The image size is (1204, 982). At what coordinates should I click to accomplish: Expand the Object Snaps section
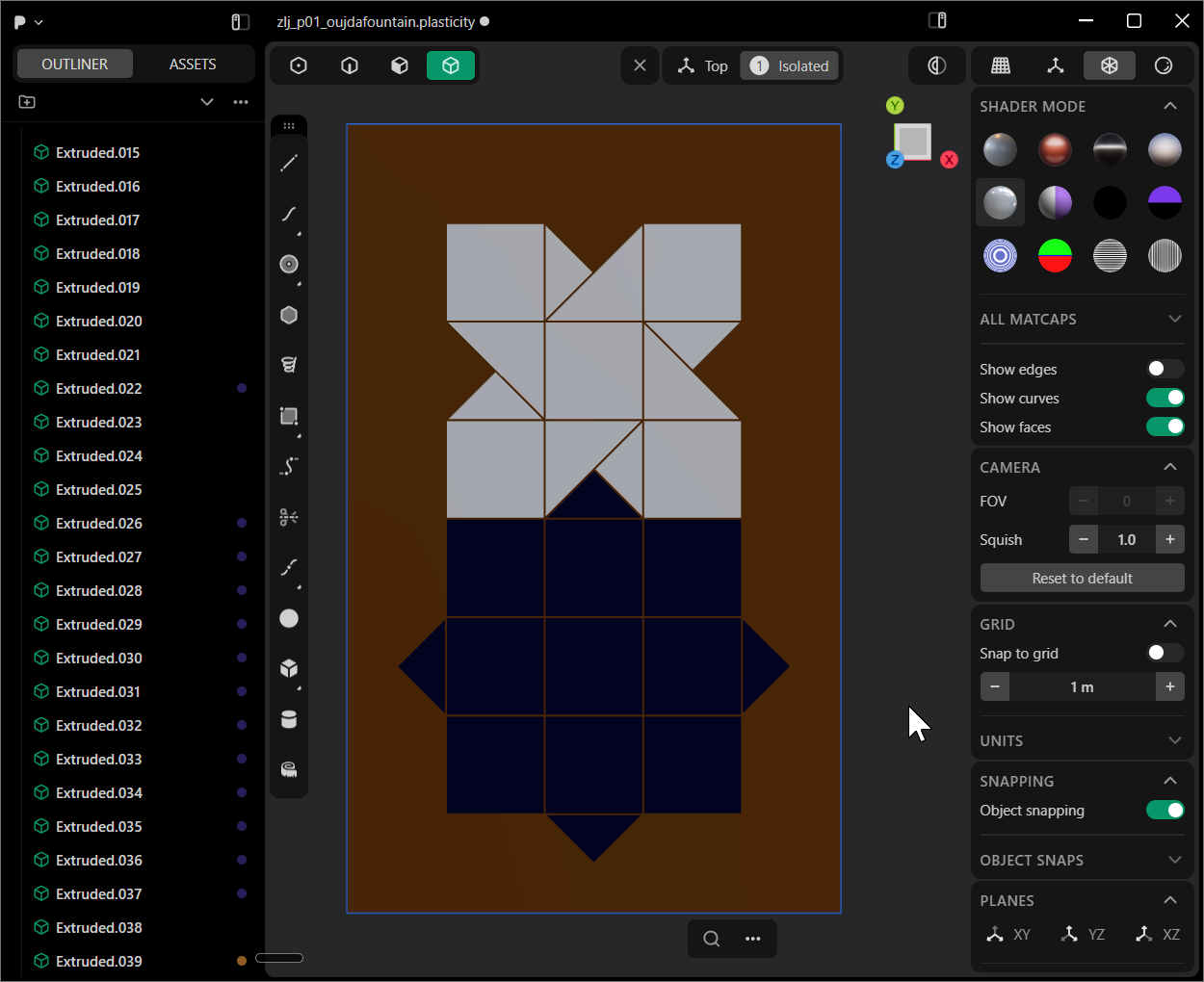(1174, 860)
